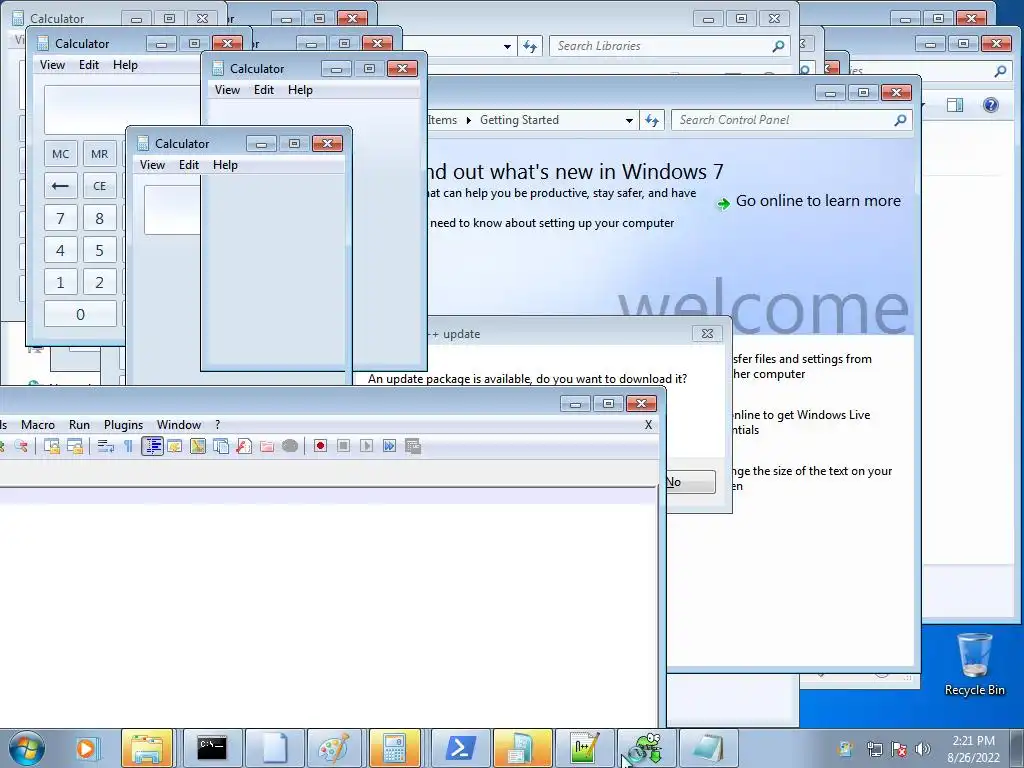Open Edit menu in the frontmost Calculator window
This screenshot has height=768, width=1024.
(x=189, y=165)
